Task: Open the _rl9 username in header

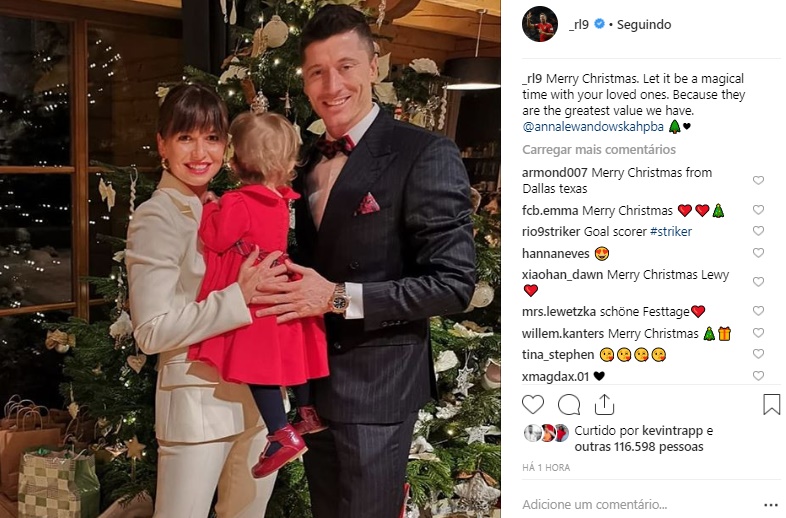Action: coord(579,25)
